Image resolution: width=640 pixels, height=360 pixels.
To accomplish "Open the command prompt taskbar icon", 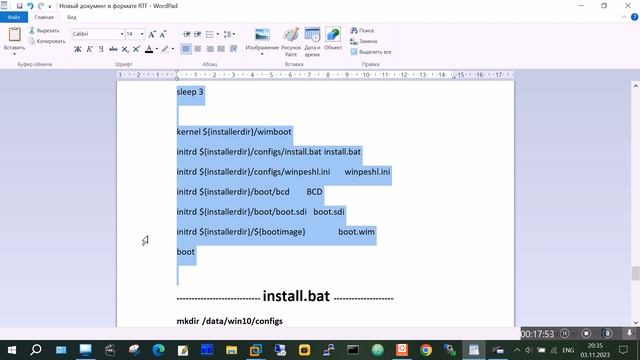I will click(x=353, y=350).
